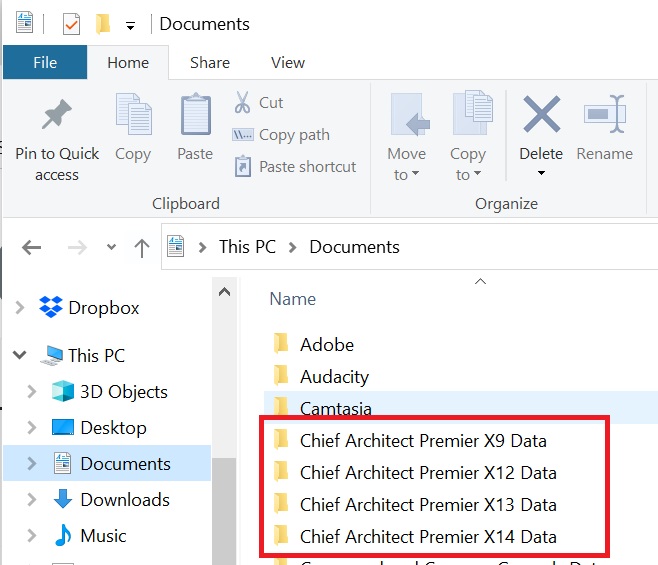Click the Properties checkmark icon in title bar
Screen dimensions: 658x565
click(x=71, y=24)
